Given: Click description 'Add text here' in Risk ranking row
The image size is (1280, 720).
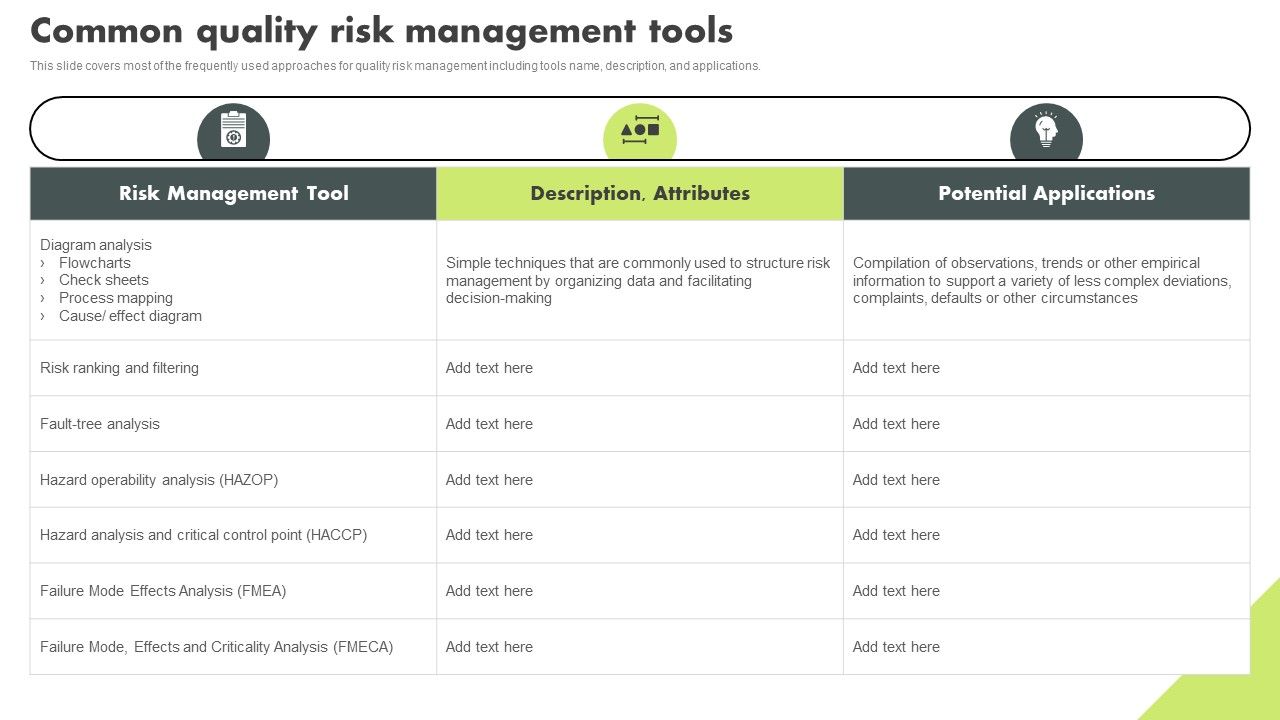Looking at the screenshot, I should pos(489,368).
